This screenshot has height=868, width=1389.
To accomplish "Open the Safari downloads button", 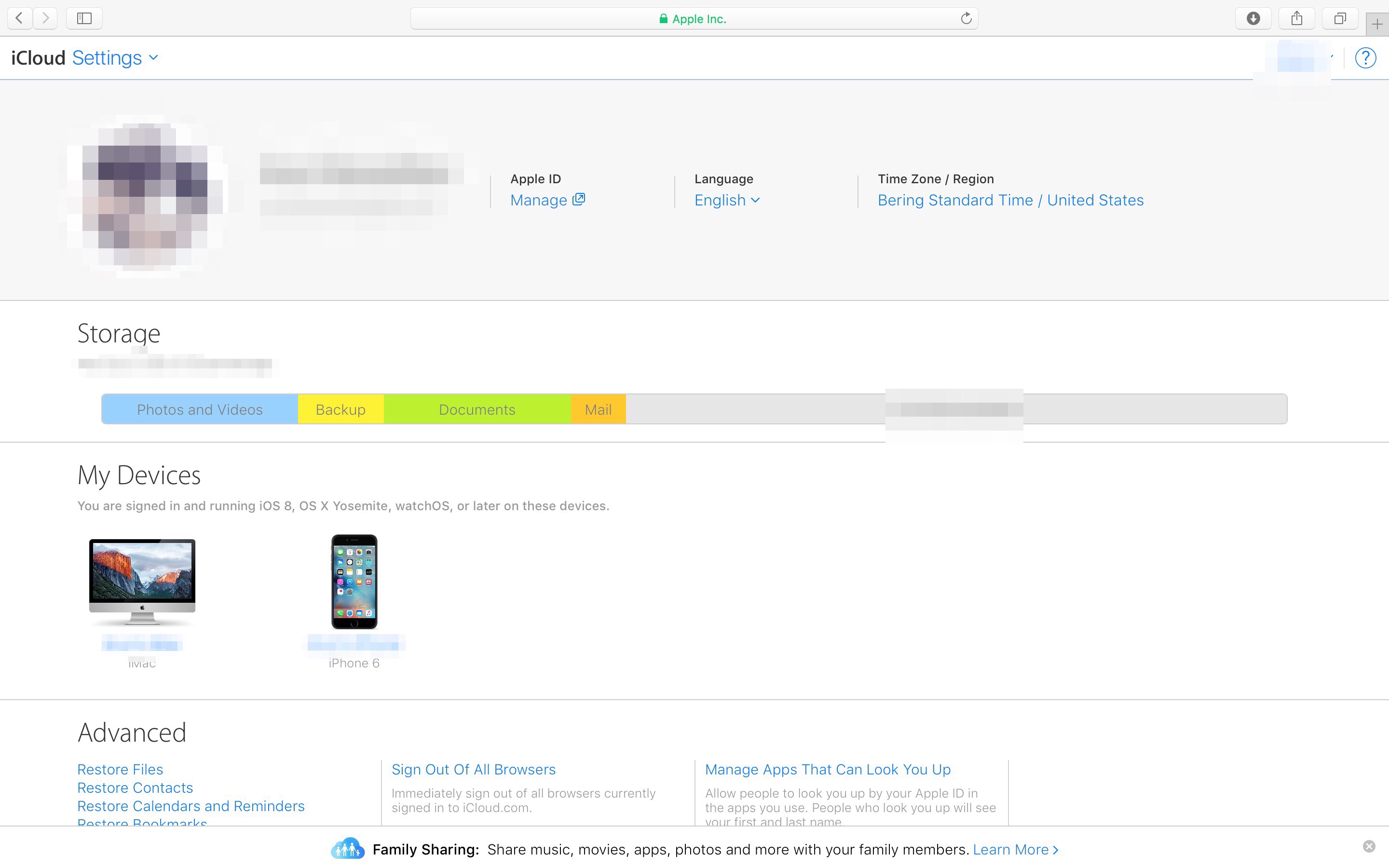I will 1253,18.
